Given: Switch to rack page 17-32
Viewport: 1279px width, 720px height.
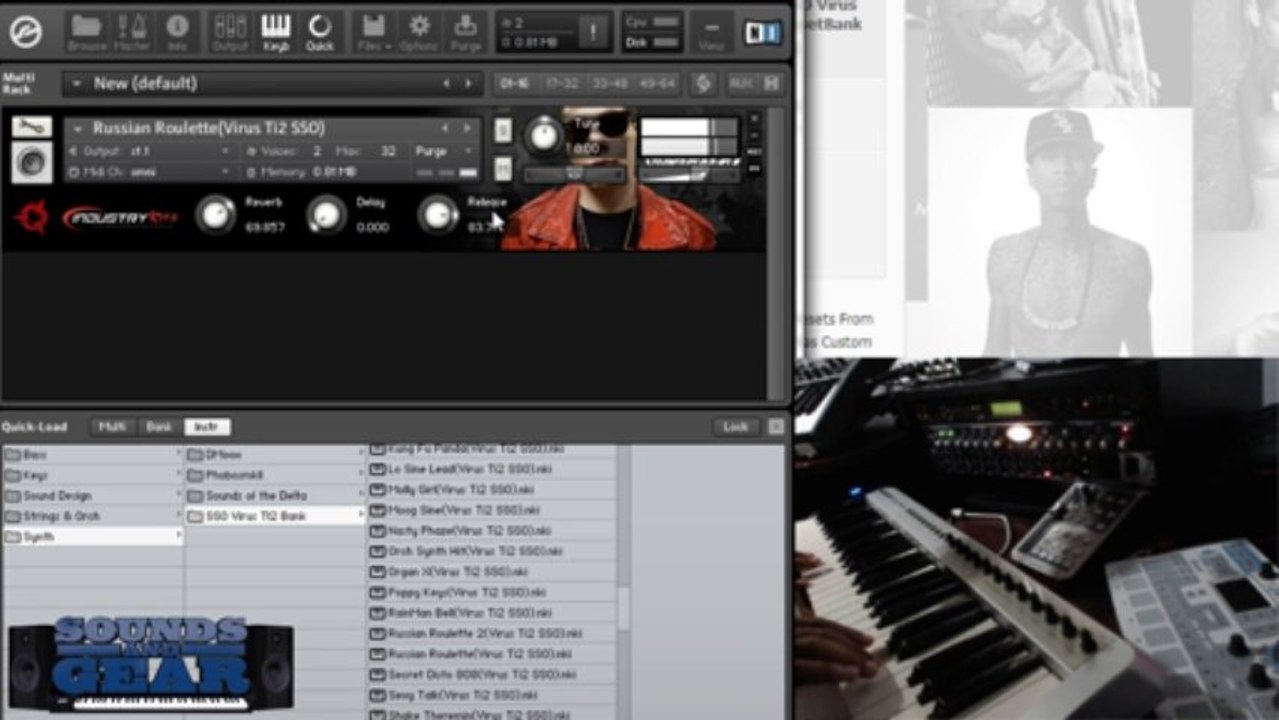Looking at the screenshot, I should pos(562,84).
